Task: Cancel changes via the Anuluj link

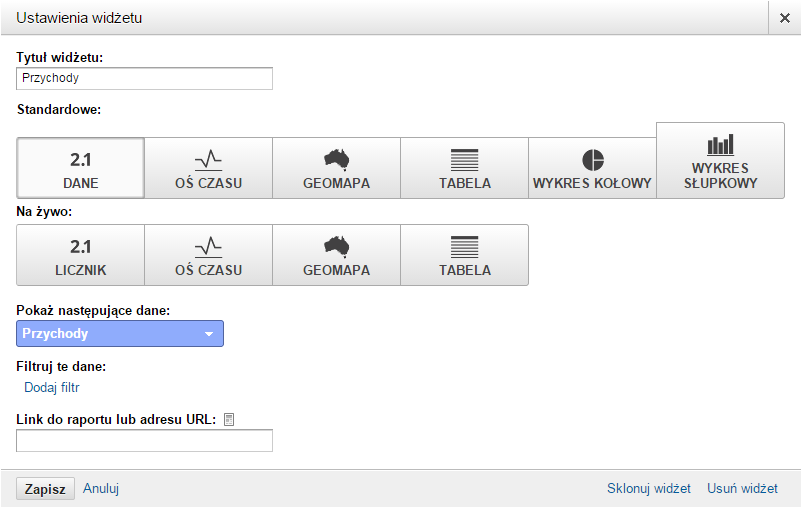Action: pos(101,488)
